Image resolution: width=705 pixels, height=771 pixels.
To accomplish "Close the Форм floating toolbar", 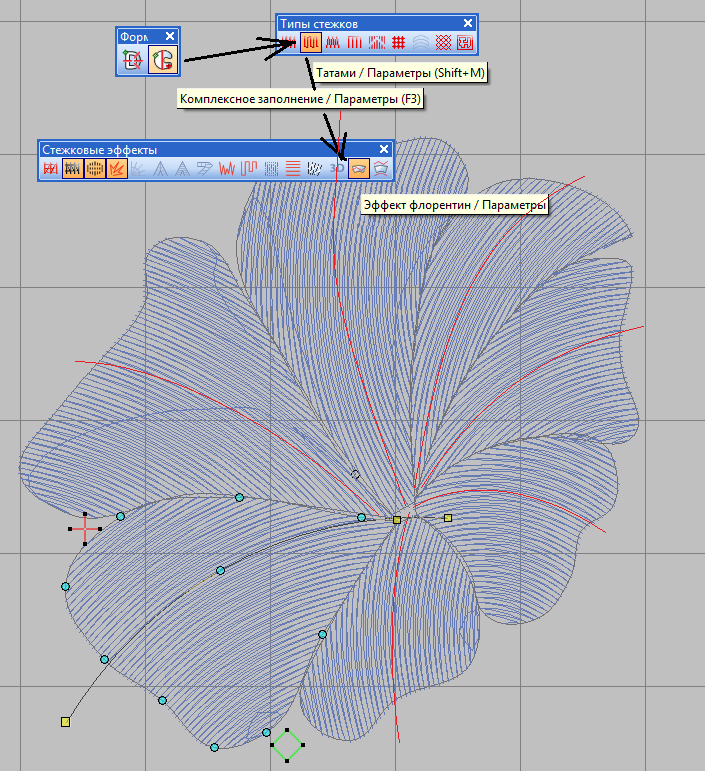I will coord(169,37).
